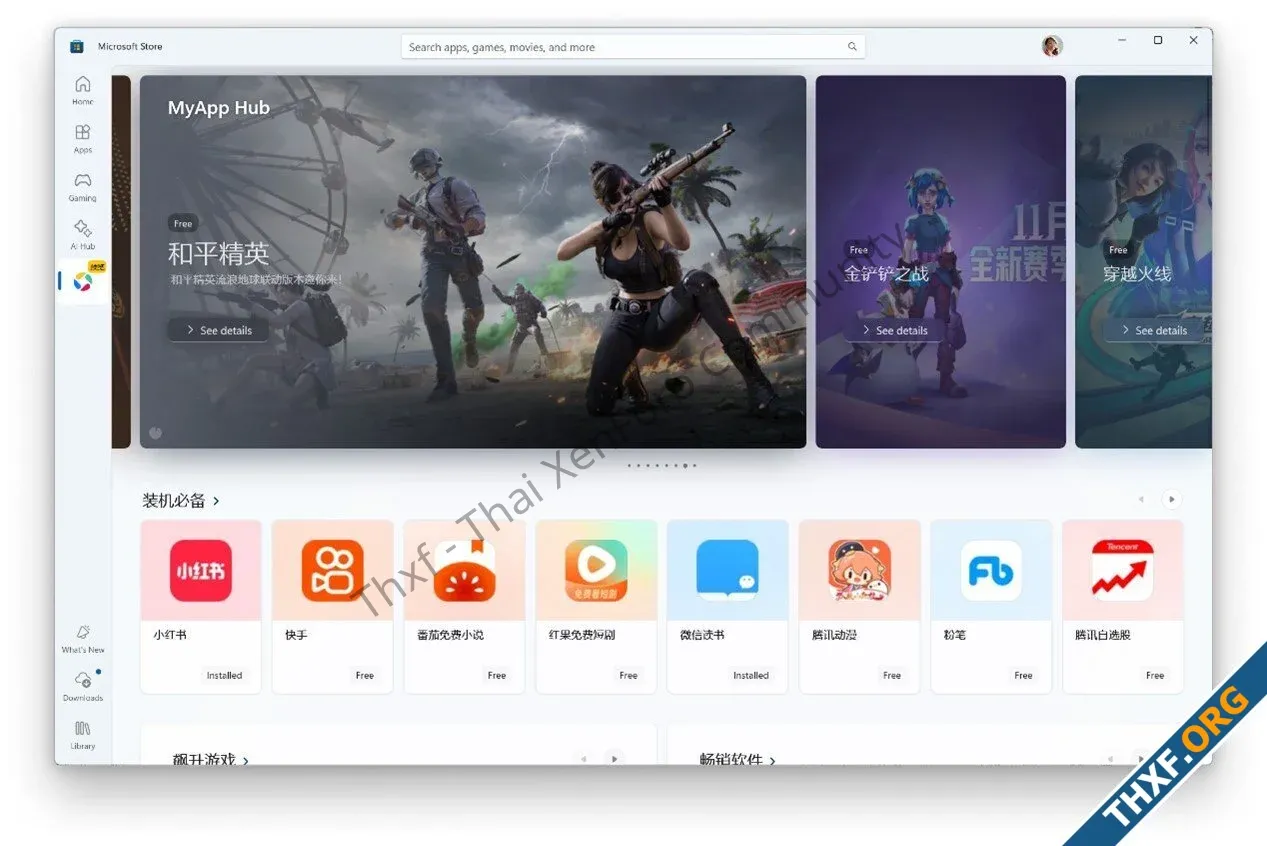
Task: Expand the 畅销软件 section heading
Action: click(x=738, y=759)
